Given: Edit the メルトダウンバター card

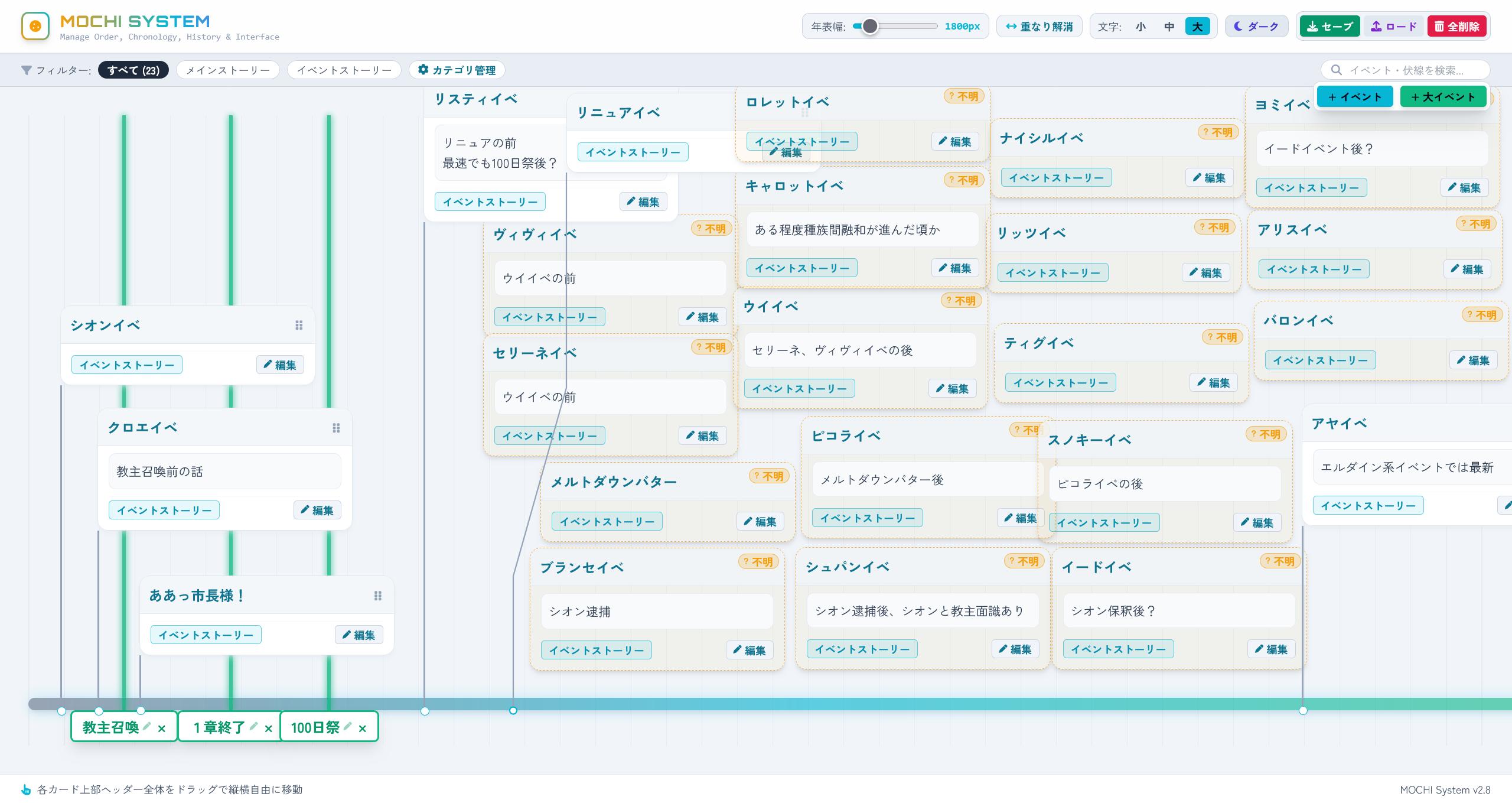Looking at the screenshot, I should click(760, 521).
